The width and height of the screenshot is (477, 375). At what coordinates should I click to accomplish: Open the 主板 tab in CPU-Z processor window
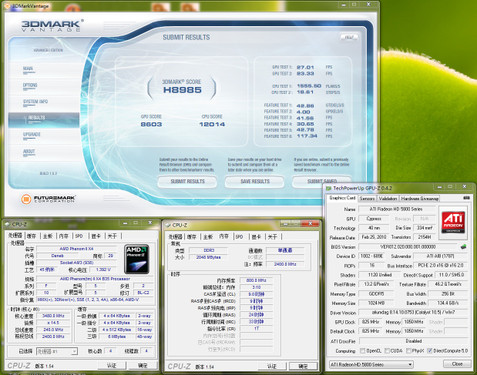point(48,236)
